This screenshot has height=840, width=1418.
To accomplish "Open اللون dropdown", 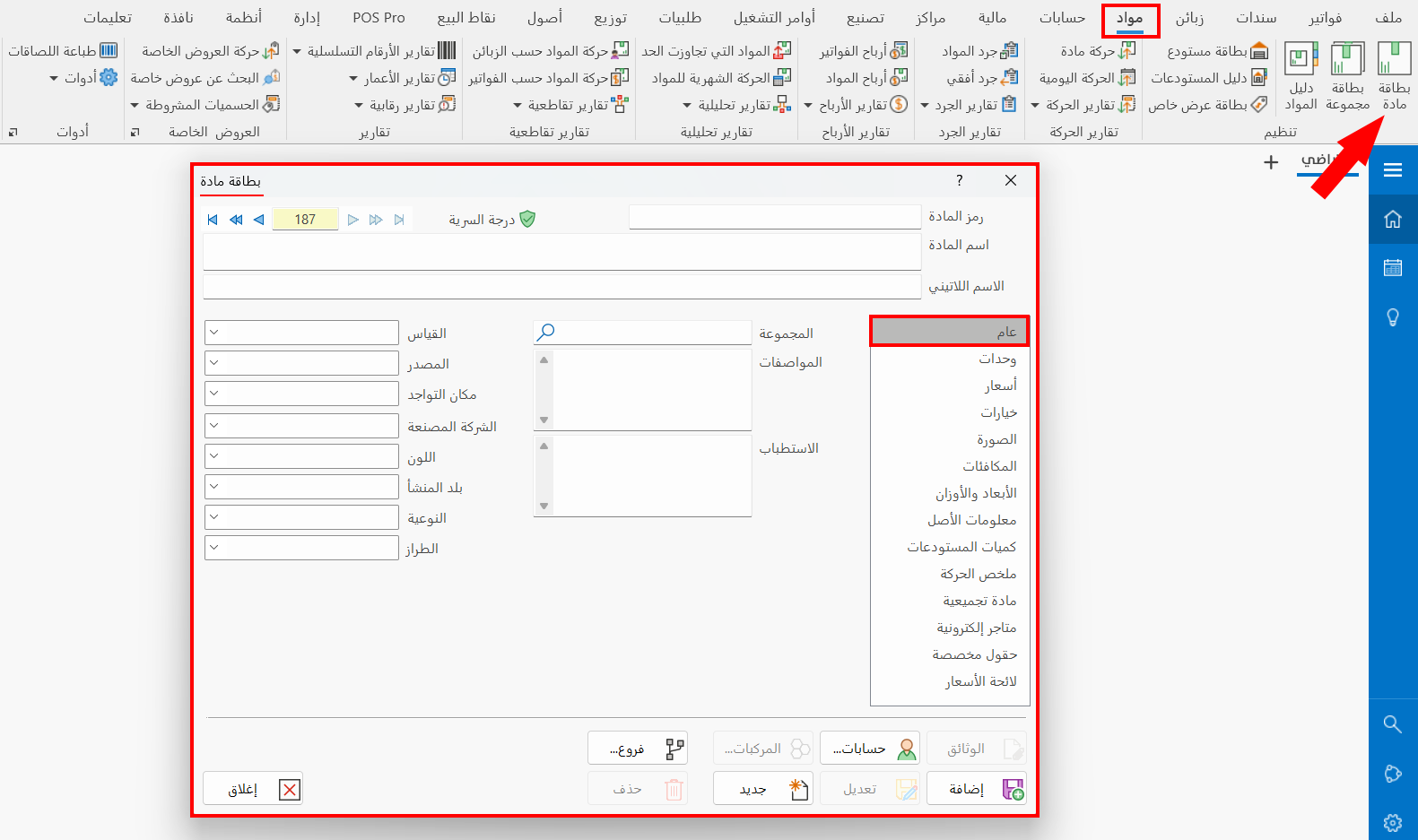I will point(301,456).
